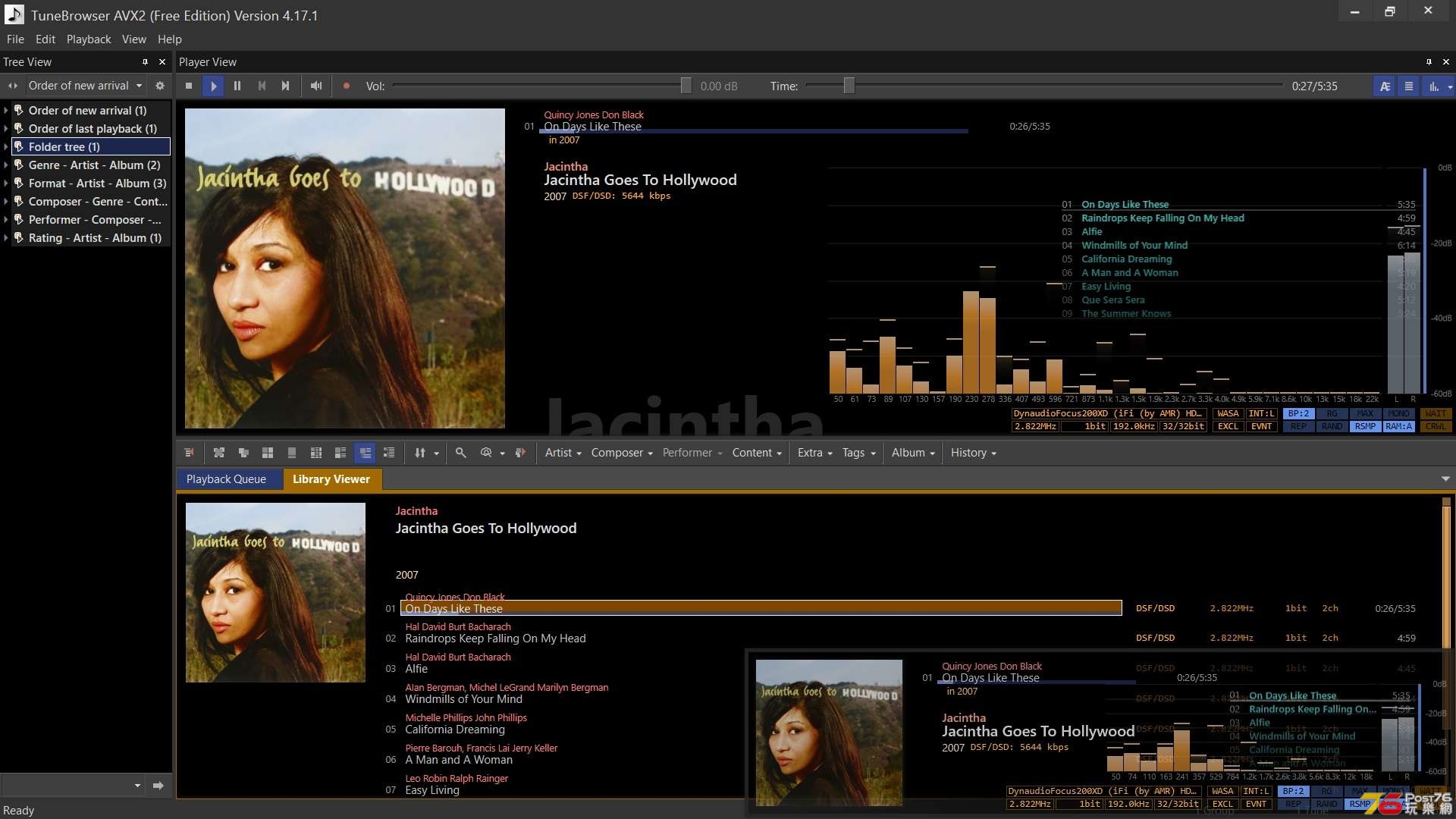Screen dimensions: 1456x819
Task: Open the spectrum display options dropdown arrow
Action: point(1449,86)
